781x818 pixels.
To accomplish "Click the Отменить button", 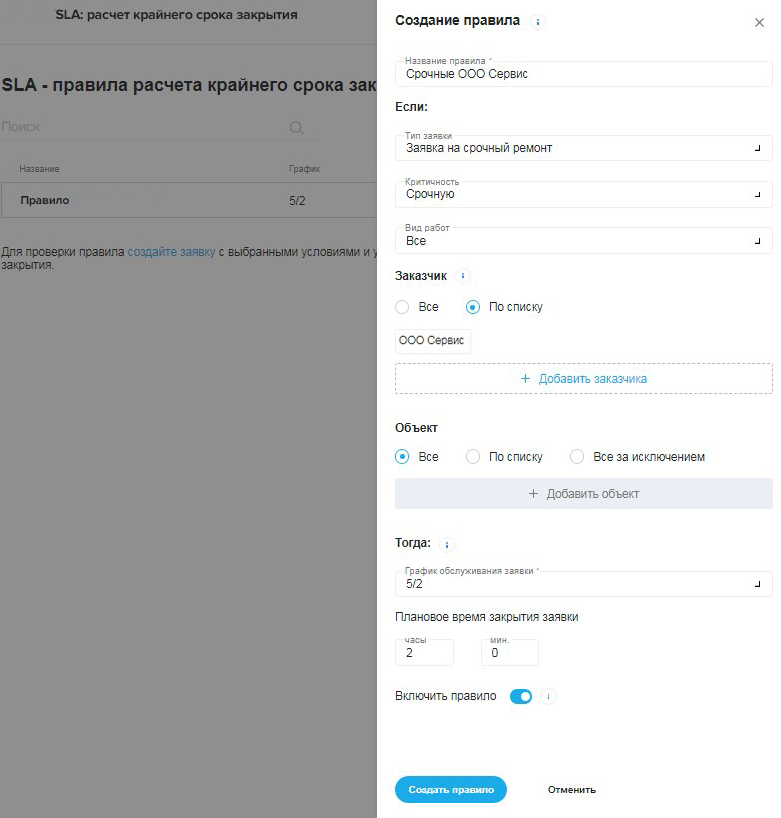I will click(572, 790).
